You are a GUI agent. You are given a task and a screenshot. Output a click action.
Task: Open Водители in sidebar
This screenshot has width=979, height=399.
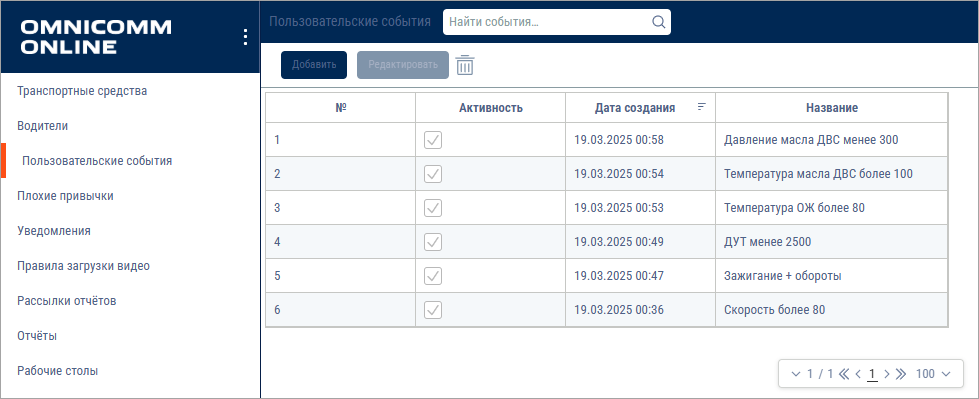(x=42, y=126)
